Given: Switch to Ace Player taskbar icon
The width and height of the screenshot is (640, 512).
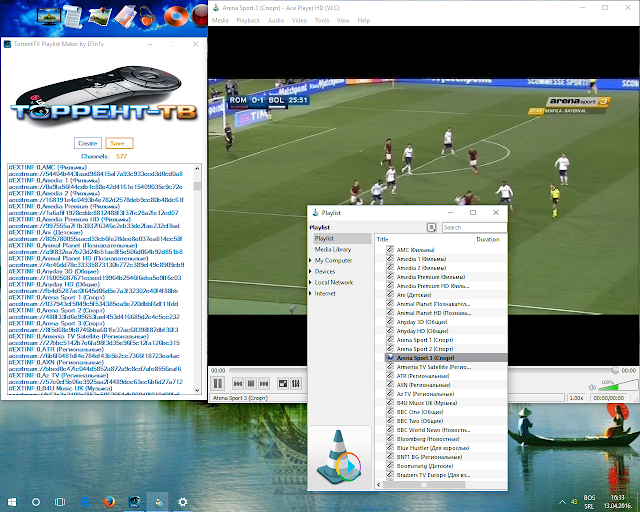Looking at the screenshot, I should click(159, 502).
